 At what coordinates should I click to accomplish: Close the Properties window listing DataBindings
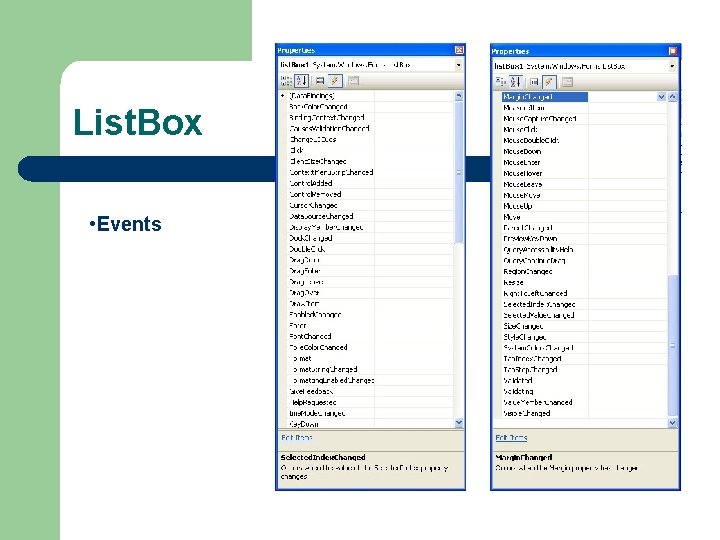[x=459, y=50]
